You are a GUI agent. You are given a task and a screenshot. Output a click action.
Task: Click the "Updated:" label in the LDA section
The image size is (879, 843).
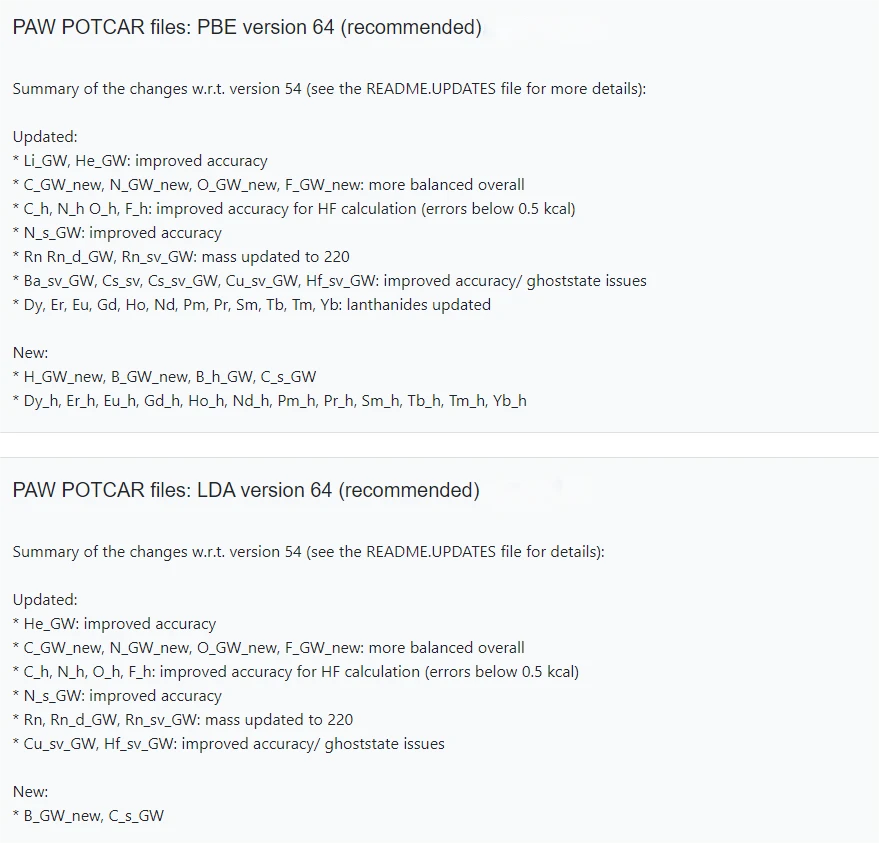pyautogui.click(x=45, y=600)
